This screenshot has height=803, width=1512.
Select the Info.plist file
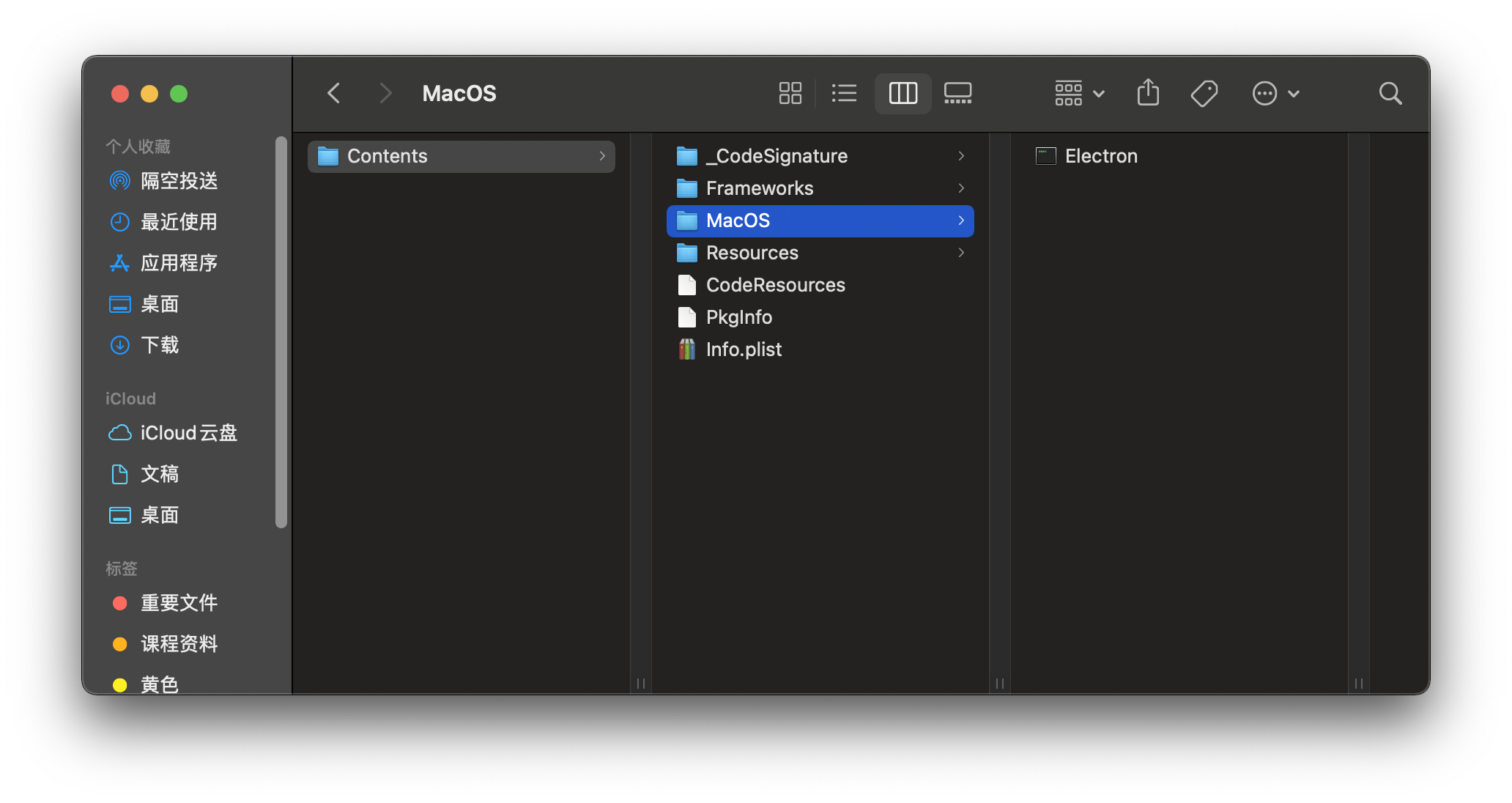click(744, 349)
